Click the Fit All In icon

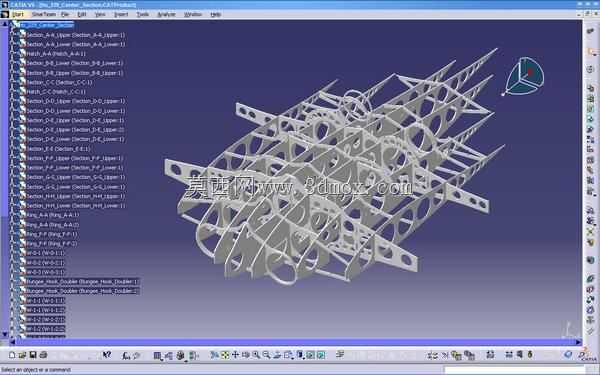pyautogui.click(x=225, y=355)
